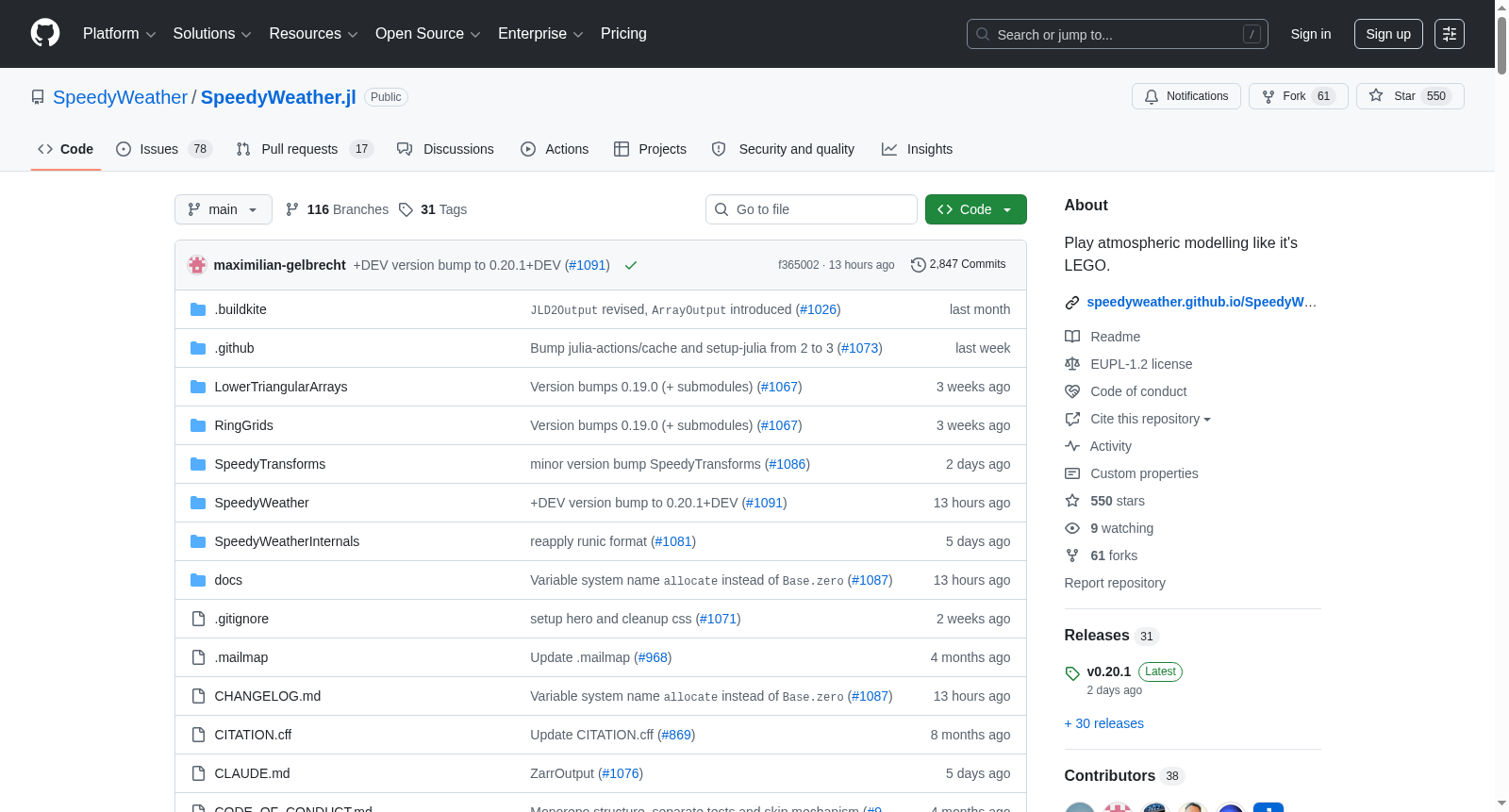The height and width of the screenshot is (812, 1509).
Task: Click the Sign in link
Action: [x=1311, y=34]
